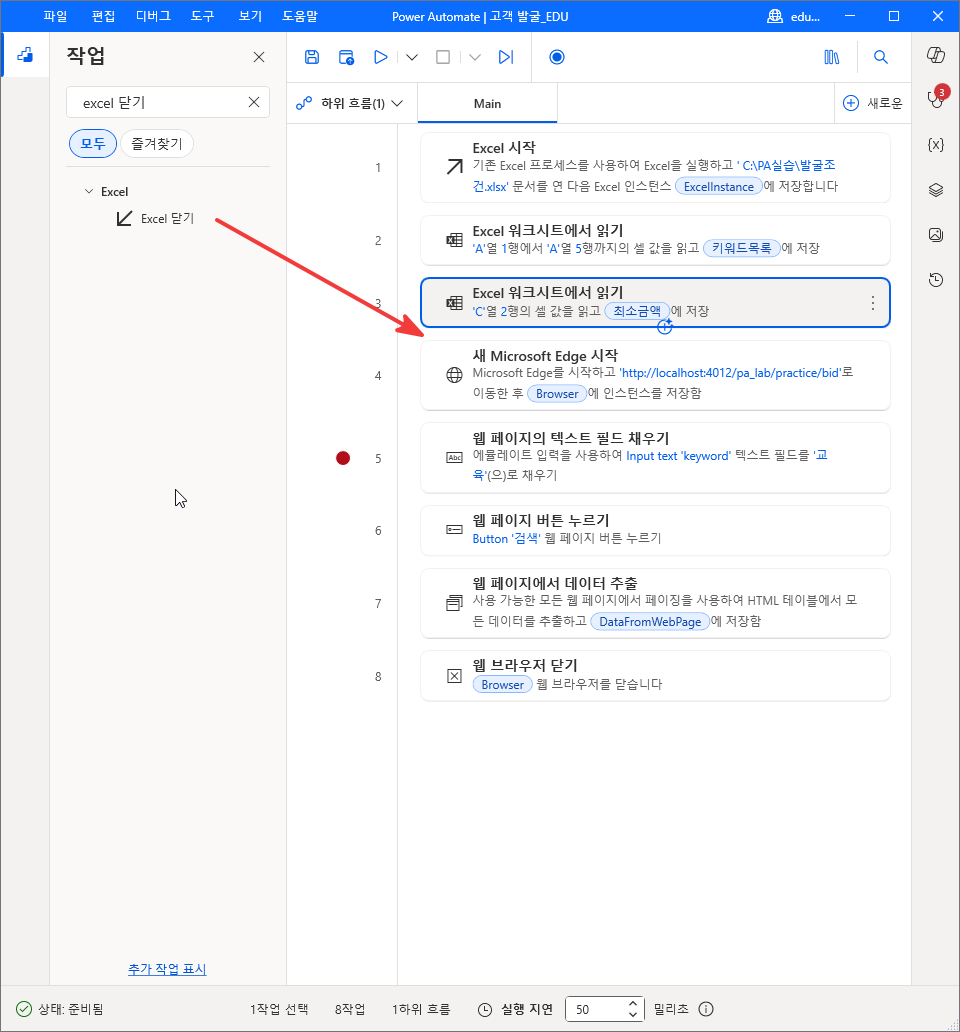Open the Images pane icon
Image resolution: width=960 pixels, height=1032 pixels.
click(x=936, y=235)
